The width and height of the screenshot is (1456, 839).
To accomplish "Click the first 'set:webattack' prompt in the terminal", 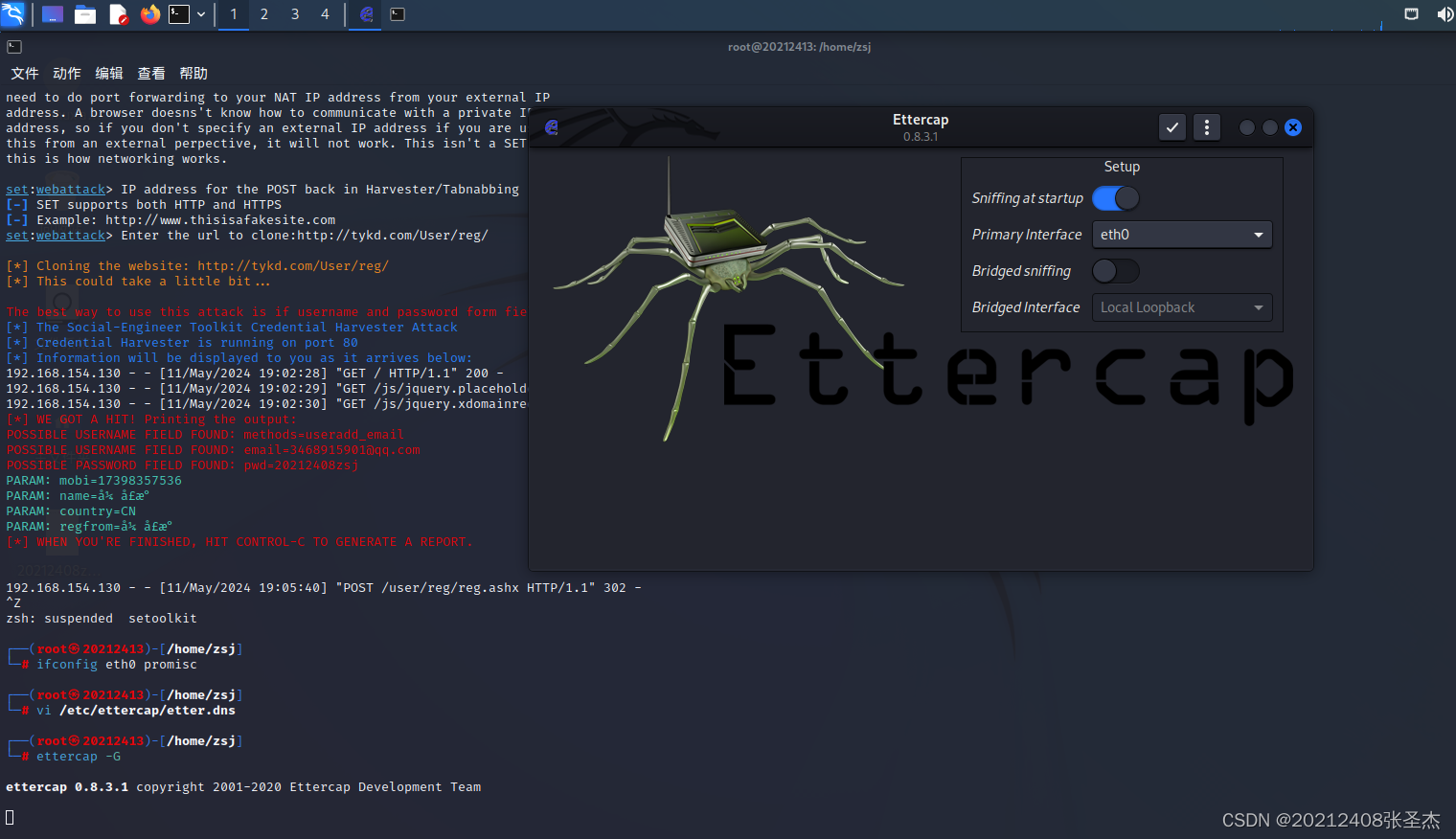I will [x=56, y=190].
